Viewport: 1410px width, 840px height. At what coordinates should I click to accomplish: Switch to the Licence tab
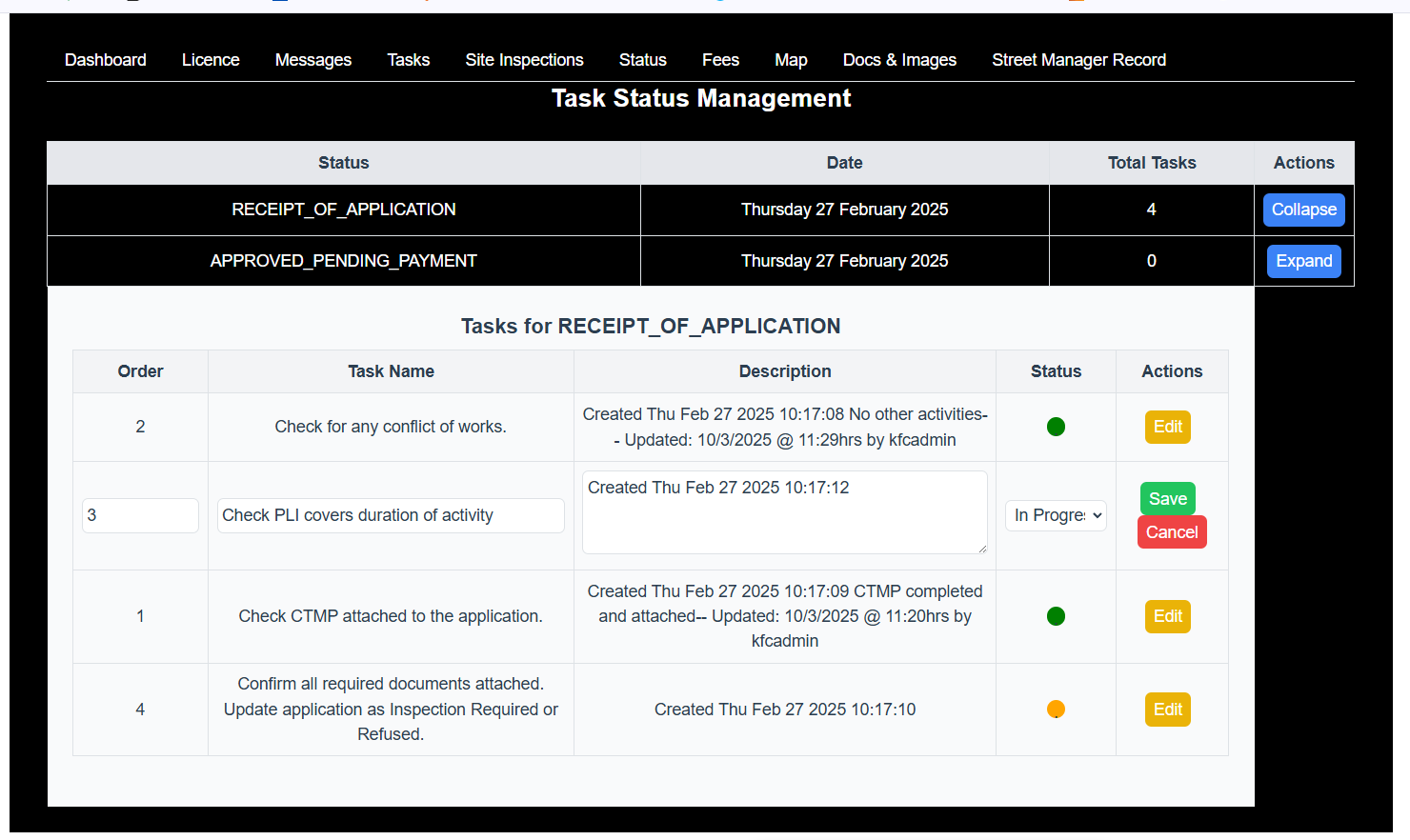(211, 59)
